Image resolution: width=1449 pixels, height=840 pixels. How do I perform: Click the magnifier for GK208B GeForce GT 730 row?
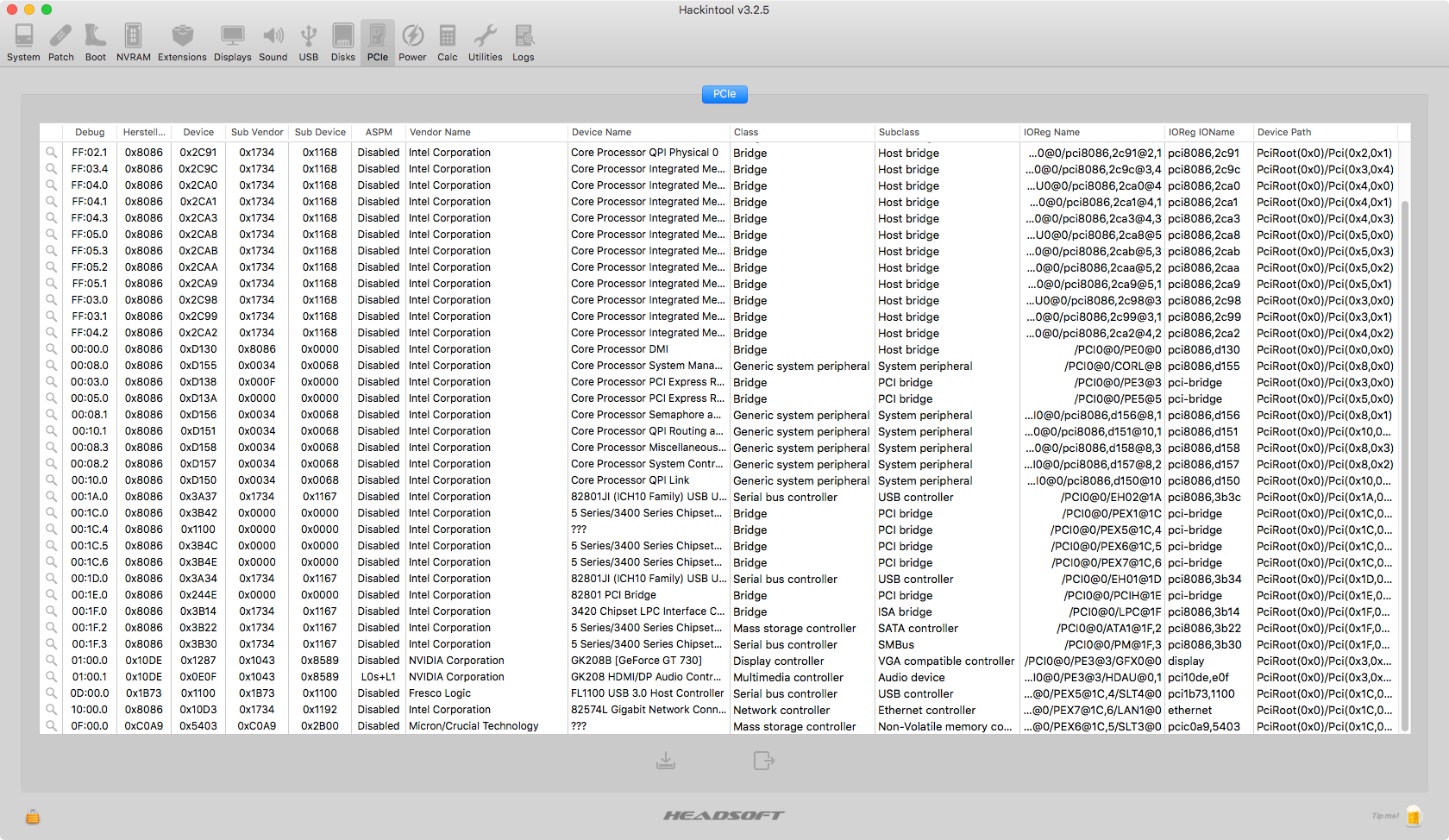tap(51, 661)
